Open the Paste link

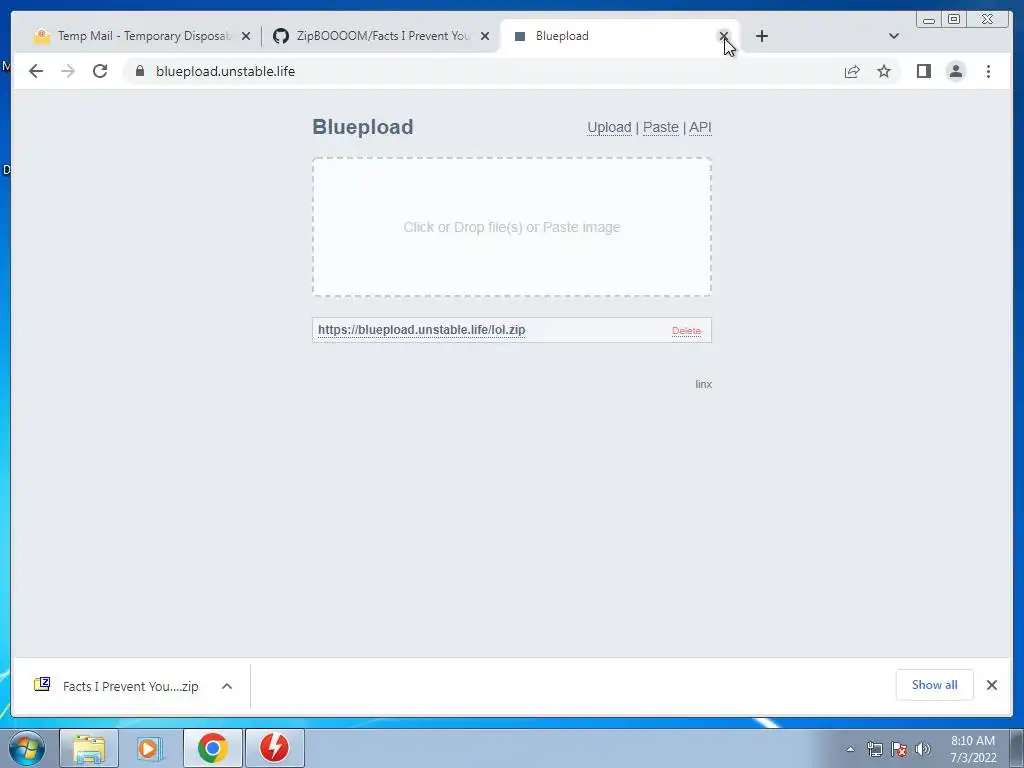tap(661, 127)
